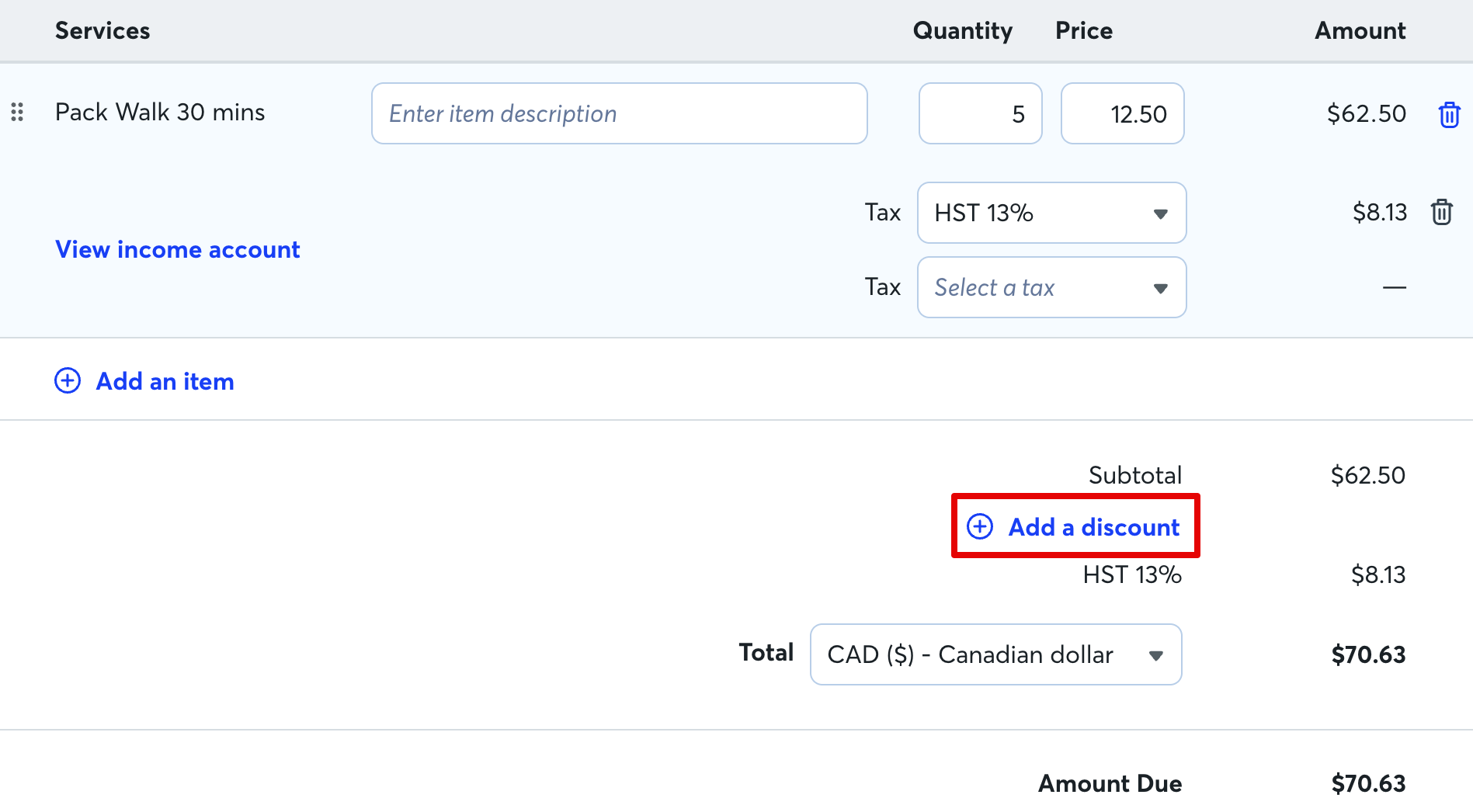Viewport: 1473px width, 812px height.
Task: Expand the Select a tax chevron
Action: pos(1161,287)
